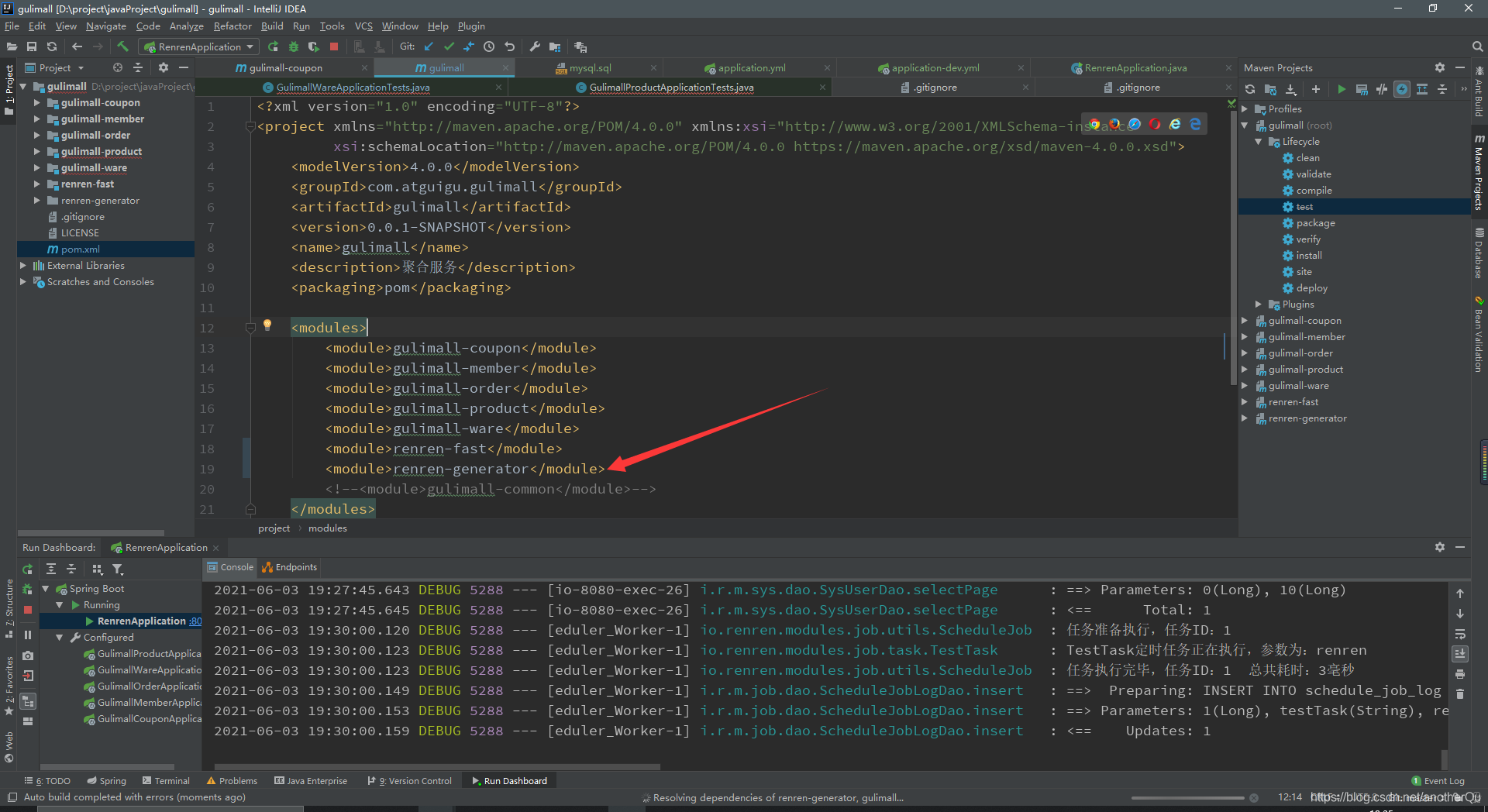Open Git history using the clock icon
This screenshot has height=812, width=1488.
489,46
